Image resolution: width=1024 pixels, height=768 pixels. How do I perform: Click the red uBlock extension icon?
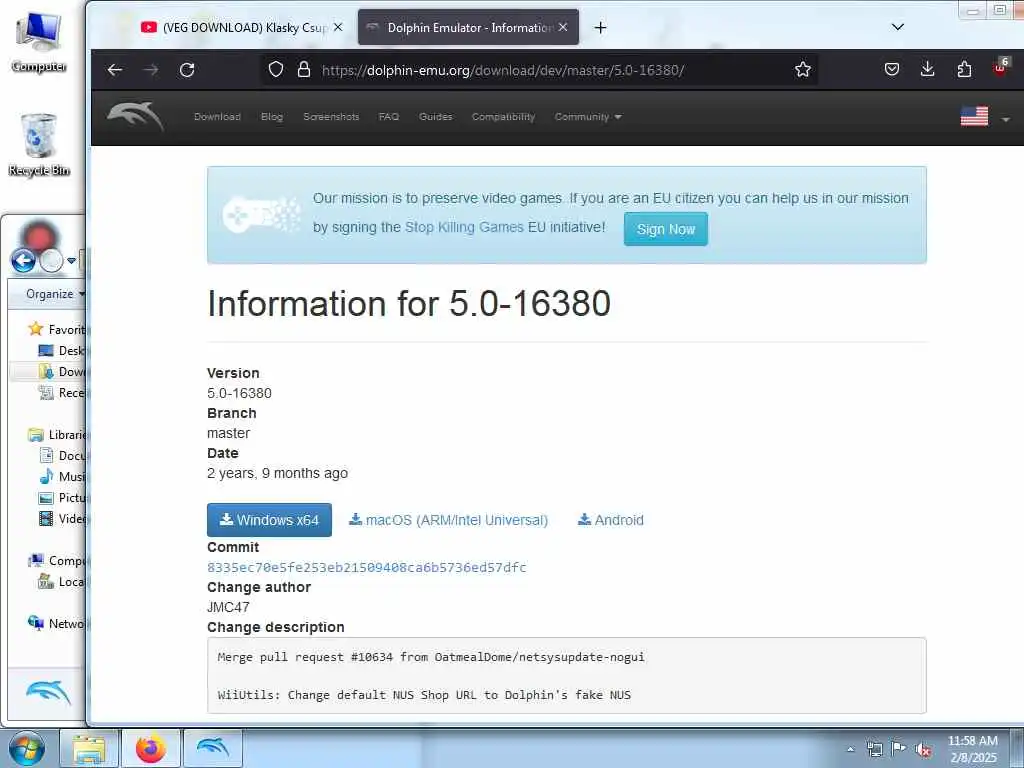click(x=1000, y=68)
